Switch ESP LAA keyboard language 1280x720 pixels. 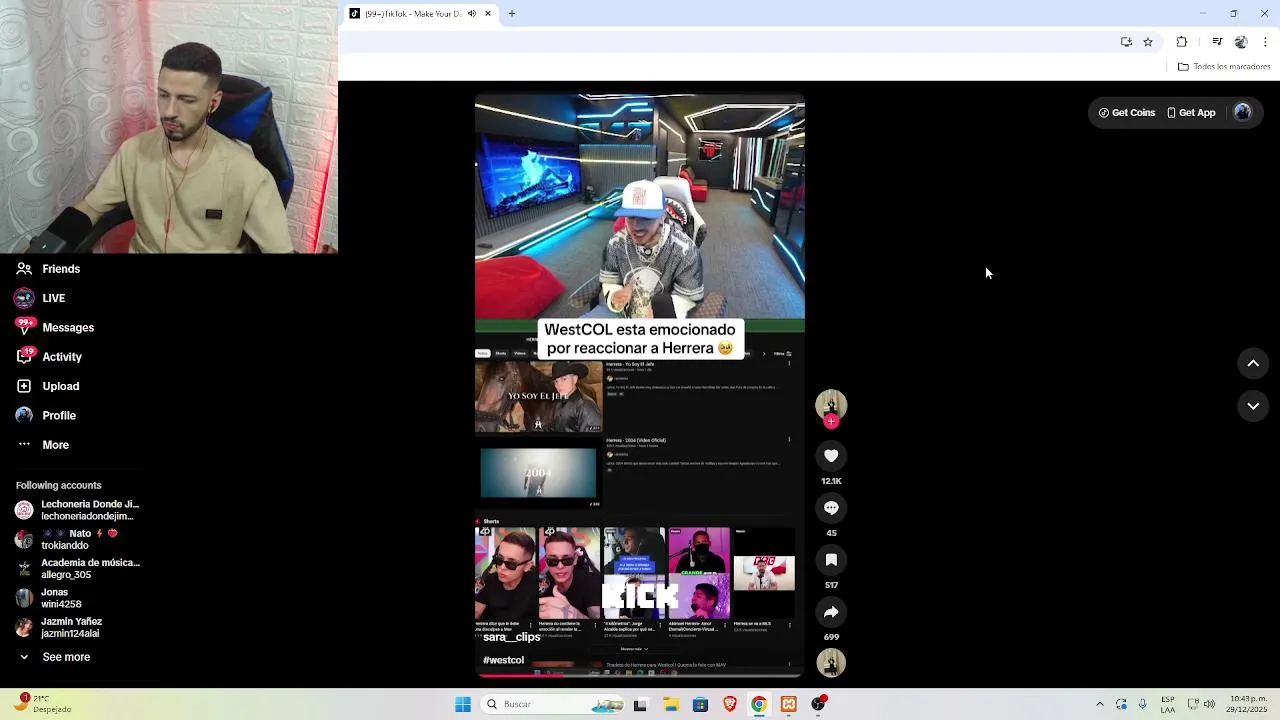coord(1168,704)
